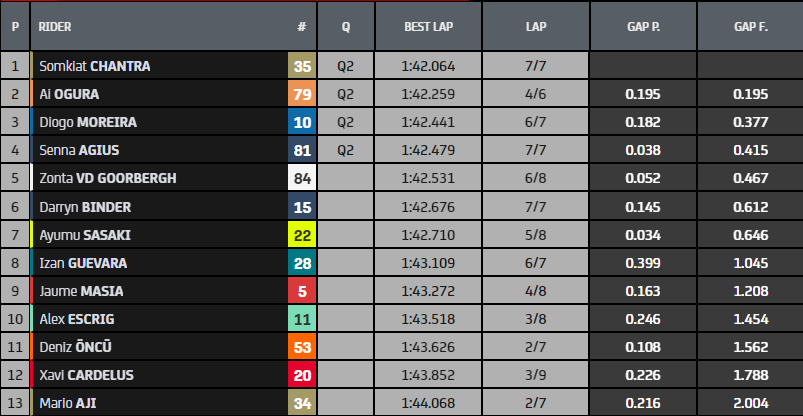Viewport: 803px width, 416px height.
Task: Sort by the BEST LAP column header
Action: point(427,27)
